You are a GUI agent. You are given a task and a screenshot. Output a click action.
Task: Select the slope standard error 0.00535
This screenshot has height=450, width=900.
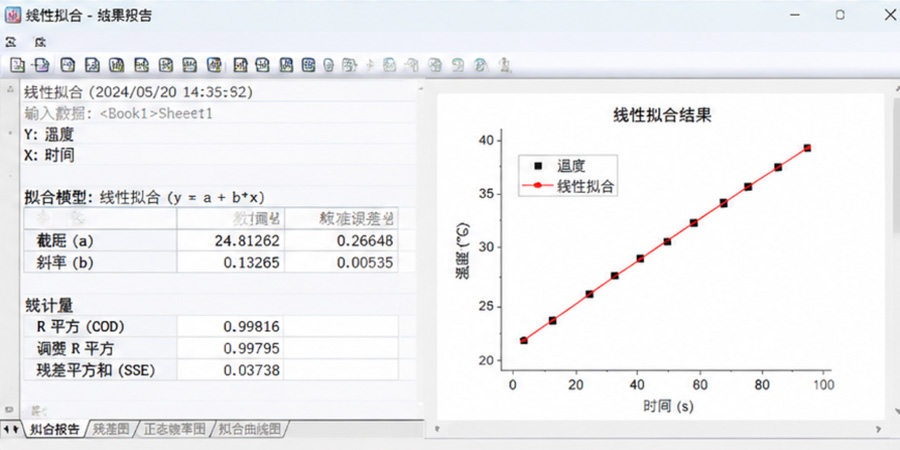(365, 262)
